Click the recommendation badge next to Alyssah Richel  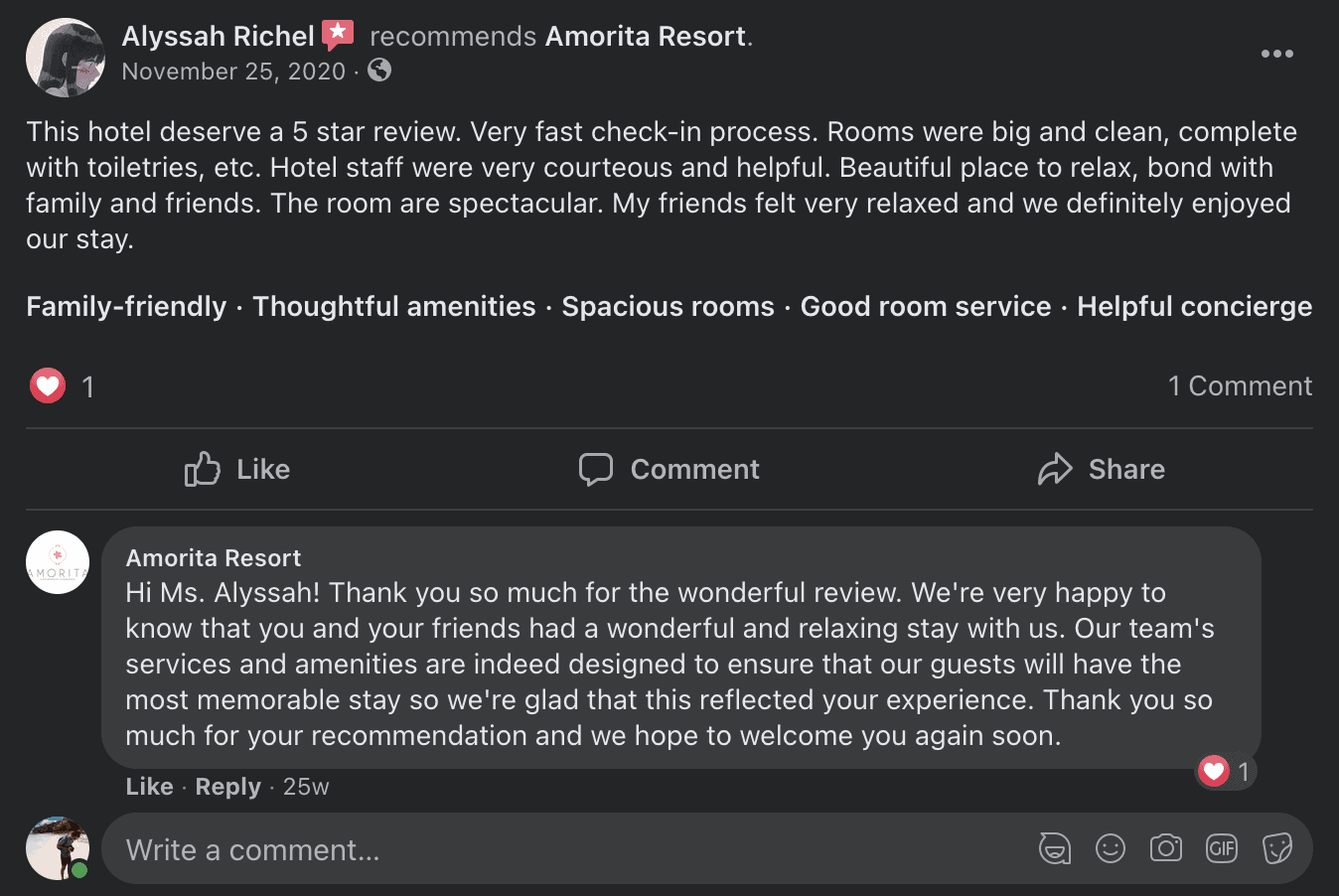point(338,34)
